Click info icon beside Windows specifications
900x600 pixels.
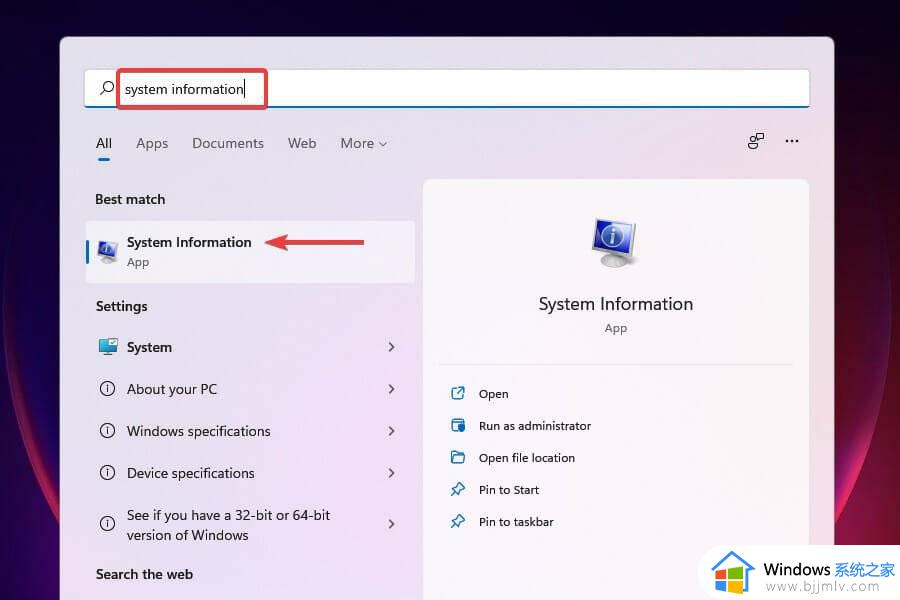click(x=107, y=431)
